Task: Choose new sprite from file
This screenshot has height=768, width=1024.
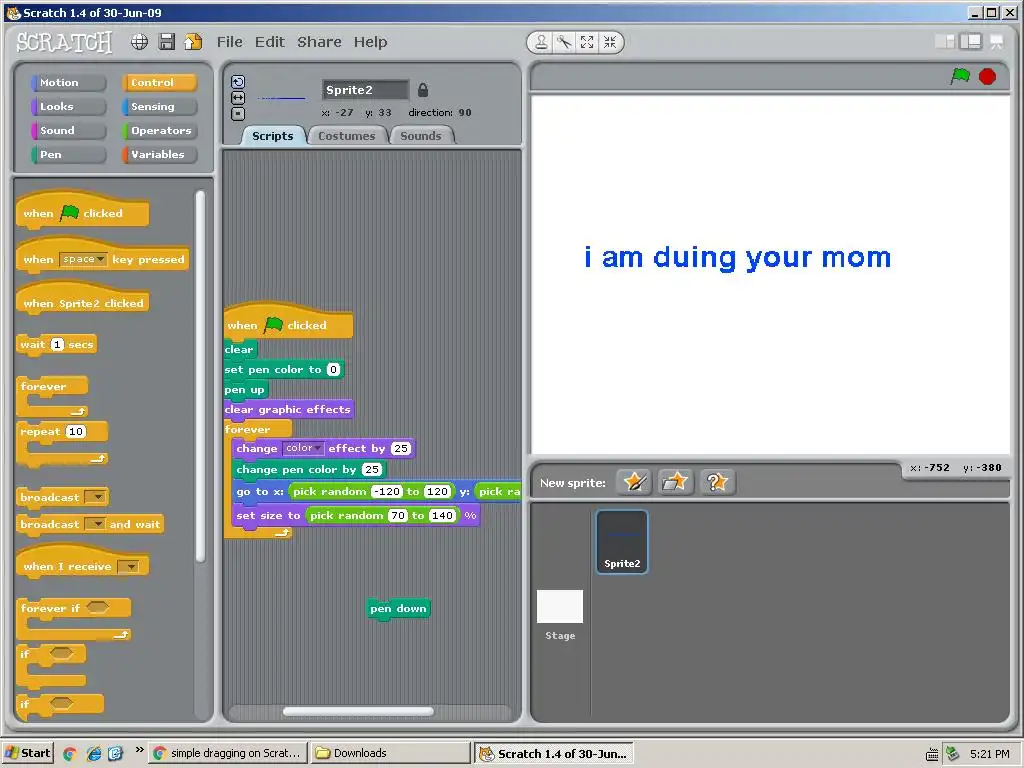Action: coord(675,483)
